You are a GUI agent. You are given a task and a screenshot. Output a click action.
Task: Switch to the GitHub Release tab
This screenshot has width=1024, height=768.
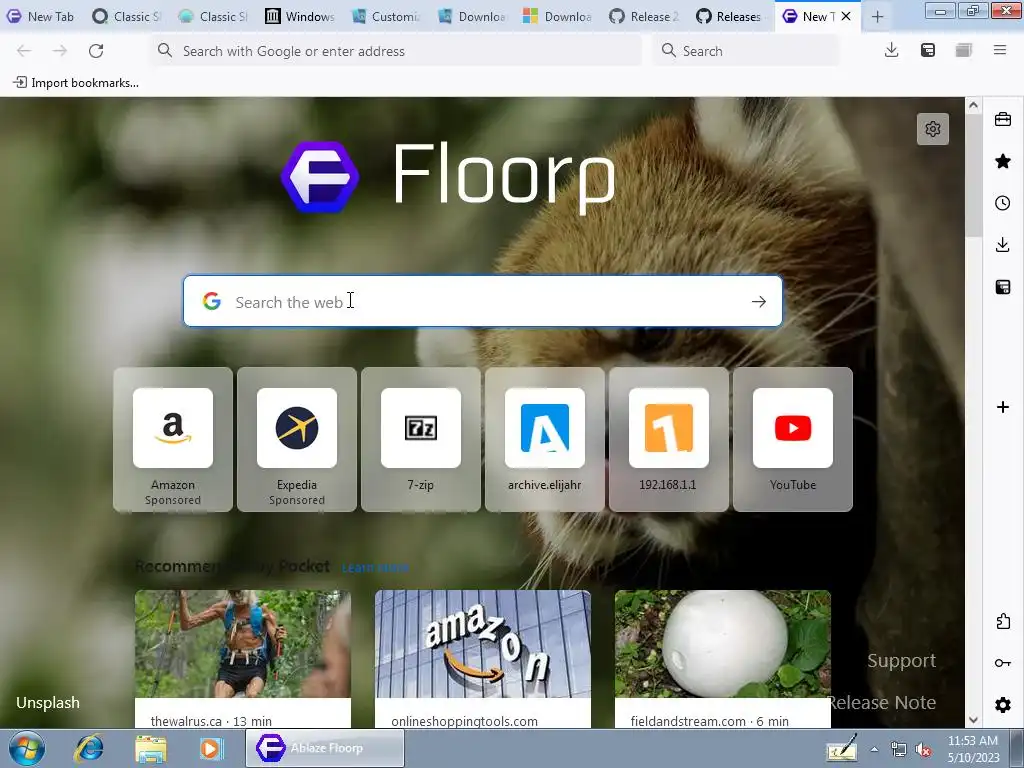pos(645,16)
